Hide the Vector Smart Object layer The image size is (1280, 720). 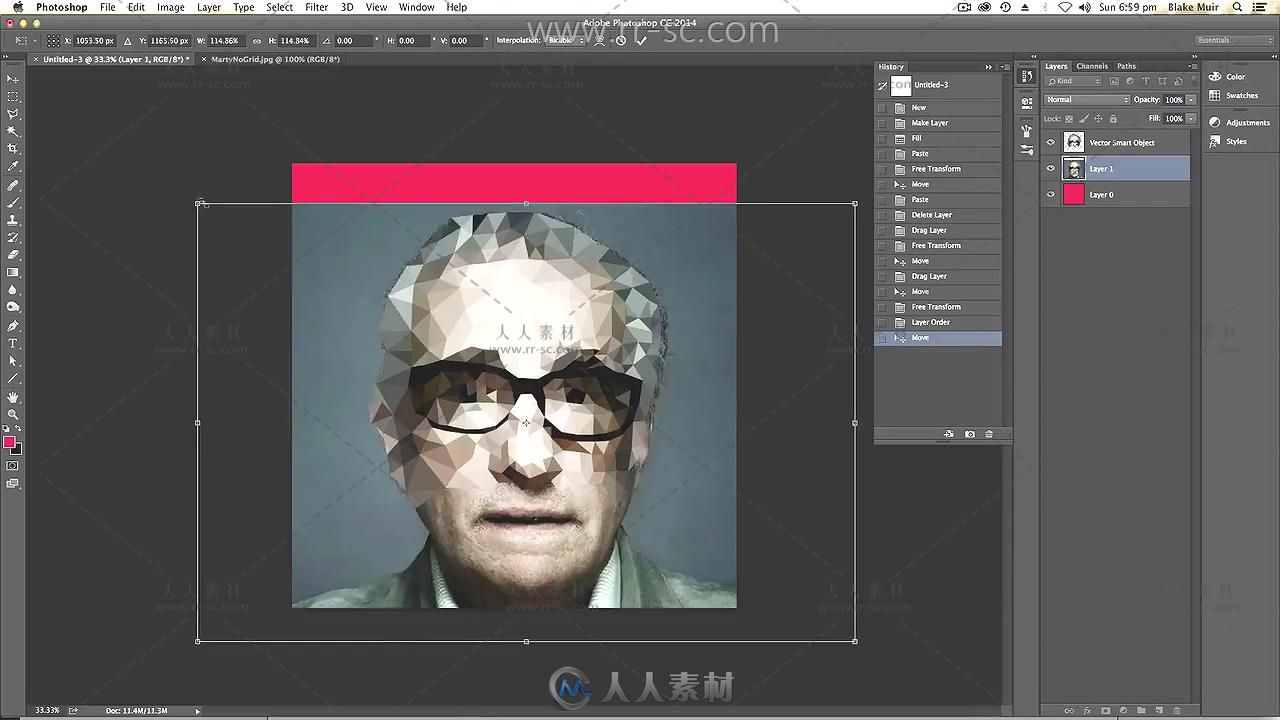click(x=1050, y=142)
